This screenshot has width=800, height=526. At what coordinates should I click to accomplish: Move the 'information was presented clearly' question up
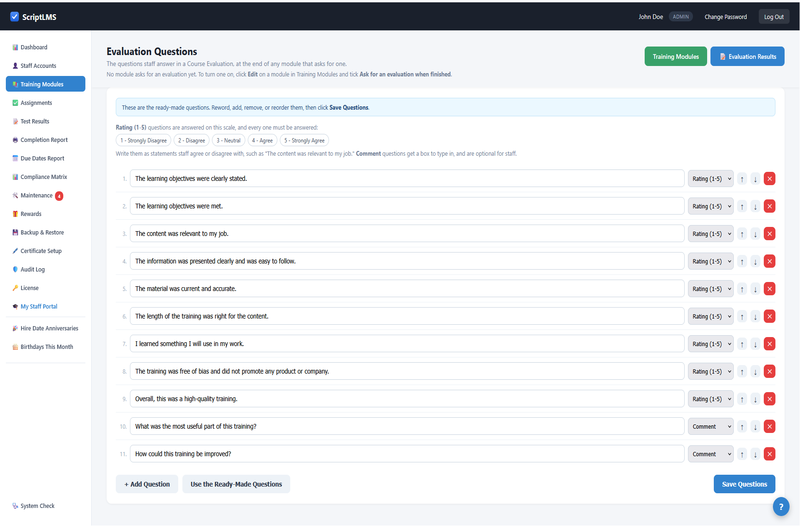tap(742, 261)
